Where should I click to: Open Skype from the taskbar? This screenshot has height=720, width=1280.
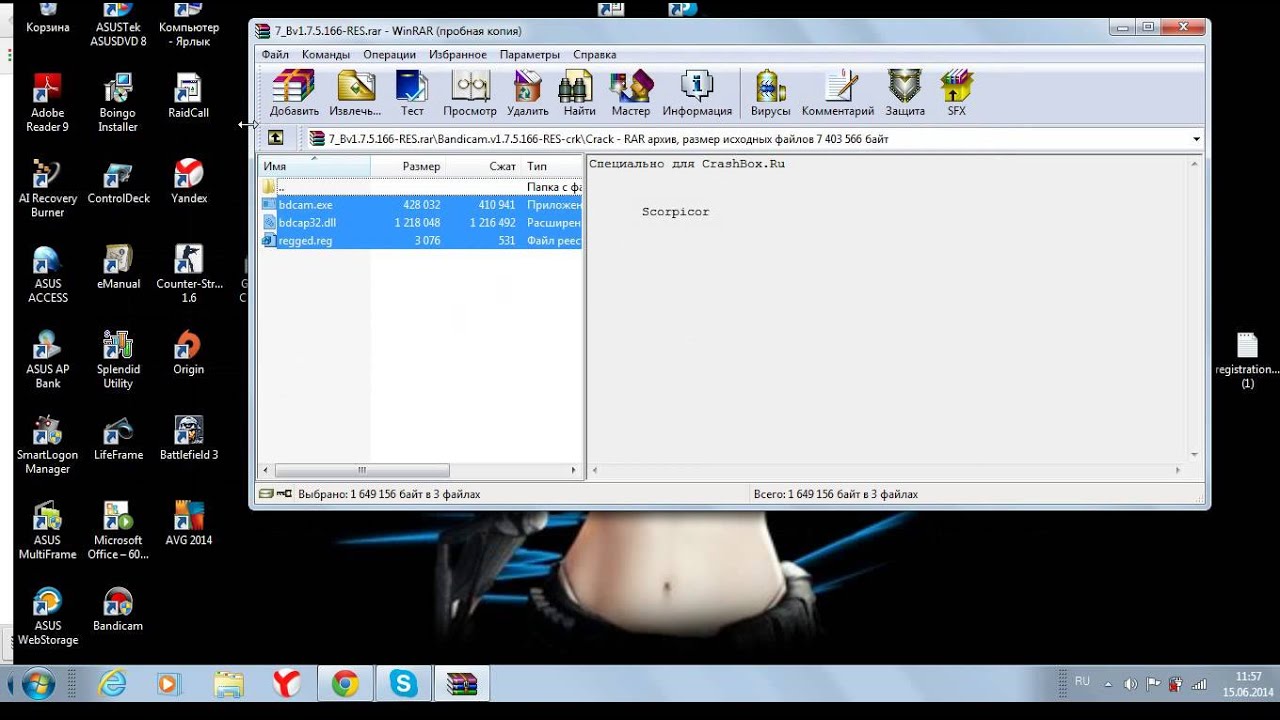pos(403,684)
